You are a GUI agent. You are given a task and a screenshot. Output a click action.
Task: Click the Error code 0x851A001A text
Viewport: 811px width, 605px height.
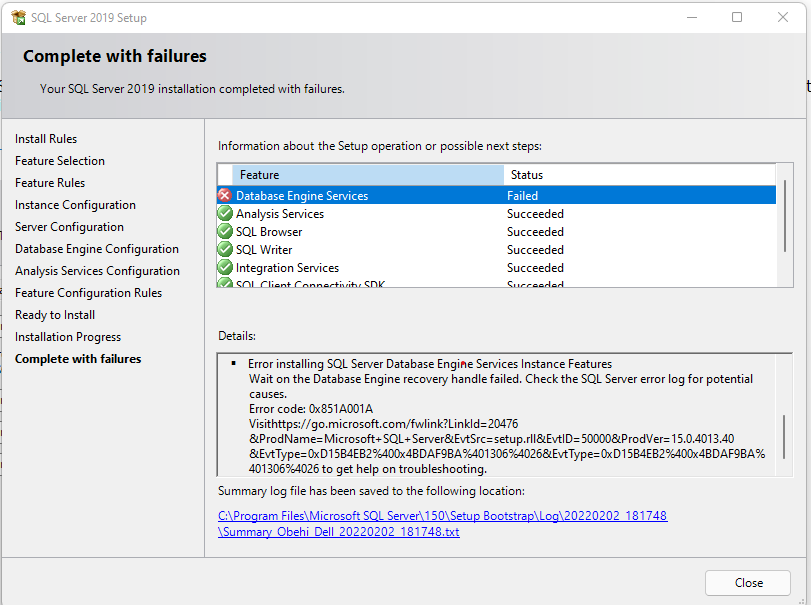(x=311, y=409)
